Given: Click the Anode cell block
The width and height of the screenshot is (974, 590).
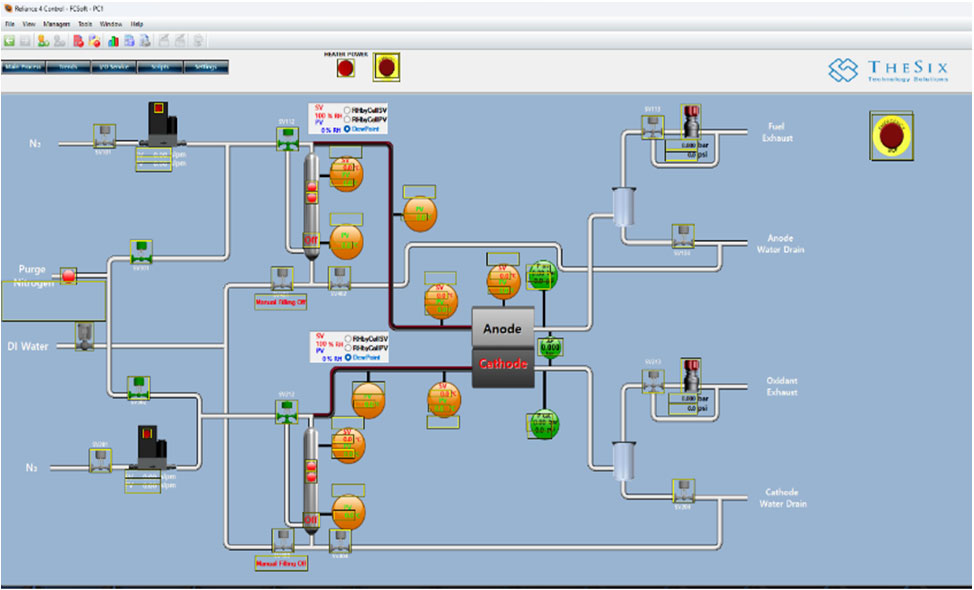Looking at the screenshot, I should tap(503, 327).
